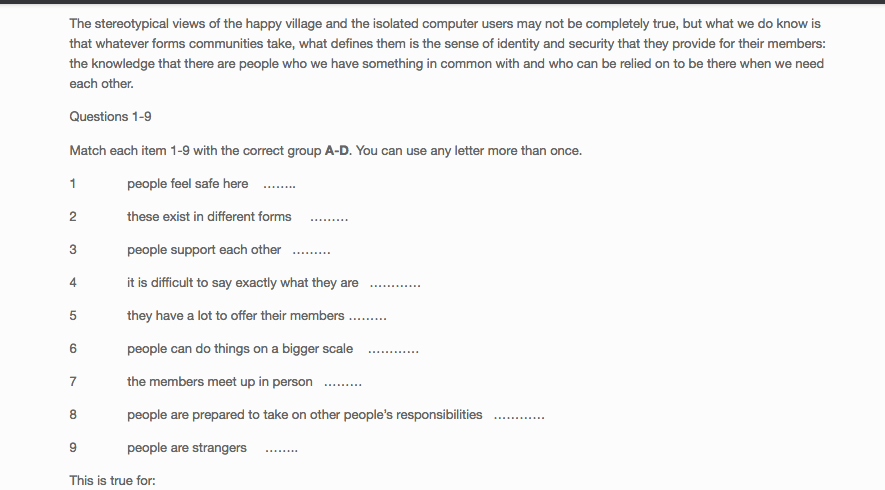Image resolution: width=885 pixels, height=490 pixels.
Task: Click the 'Questions 1-9' heading
Action: pyautogui.click(x=111, y=117)
